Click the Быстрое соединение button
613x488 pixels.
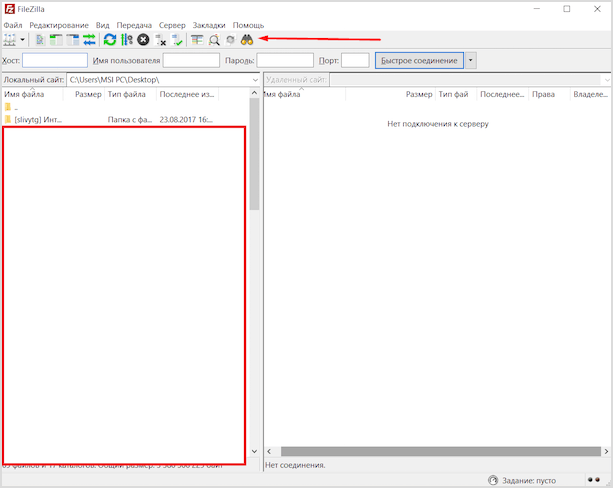tap(419, 61)
